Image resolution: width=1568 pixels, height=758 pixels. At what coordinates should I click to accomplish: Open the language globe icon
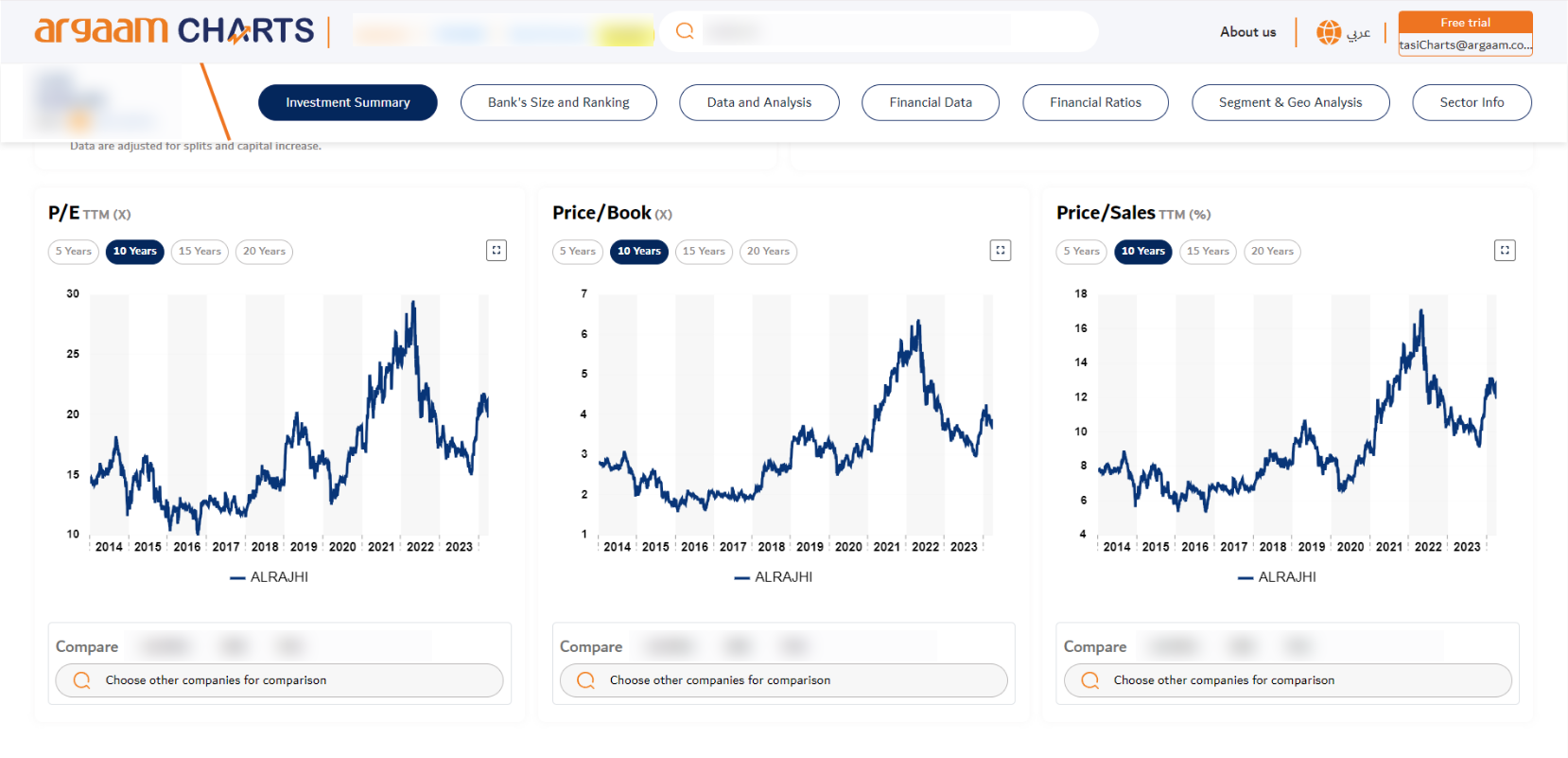[1328, 31]
